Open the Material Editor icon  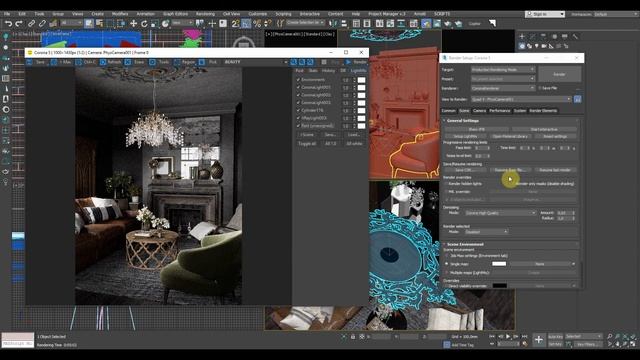[x=413, y=24]
